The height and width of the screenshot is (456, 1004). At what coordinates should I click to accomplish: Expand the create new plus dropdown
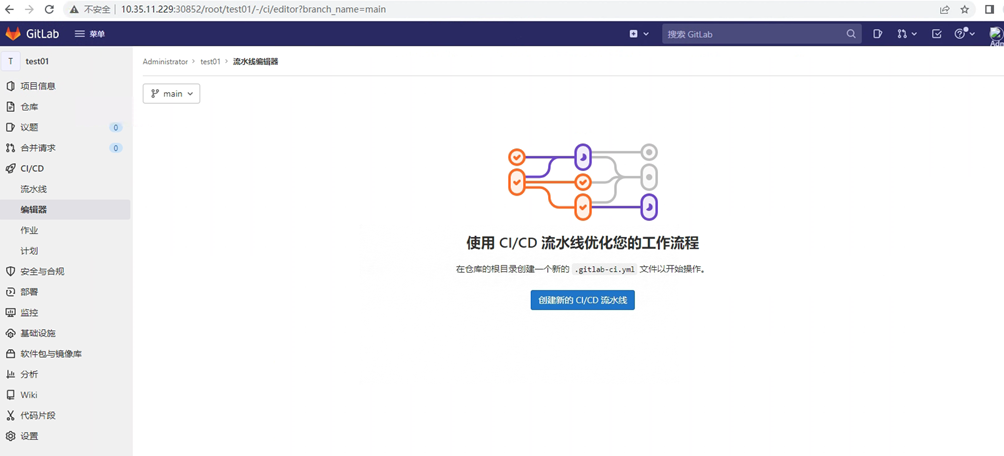(x=639, y=34)
